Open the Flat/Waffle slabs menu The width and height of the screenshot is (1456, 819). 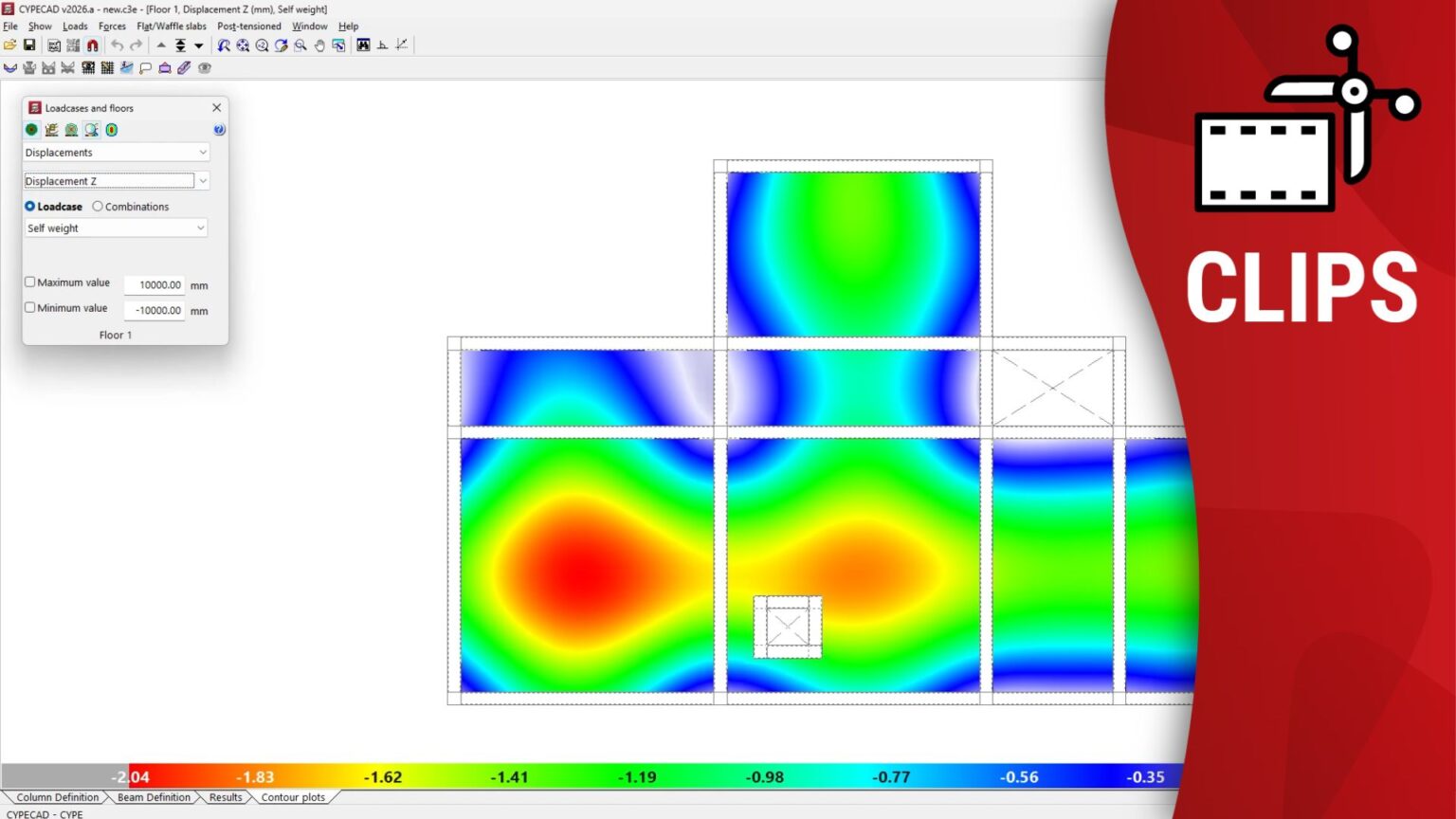[171, 26]
